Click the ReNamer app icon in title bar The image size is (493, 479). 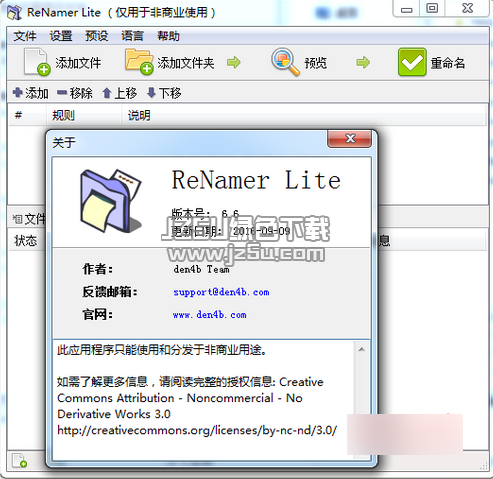(x=14, y=13)
